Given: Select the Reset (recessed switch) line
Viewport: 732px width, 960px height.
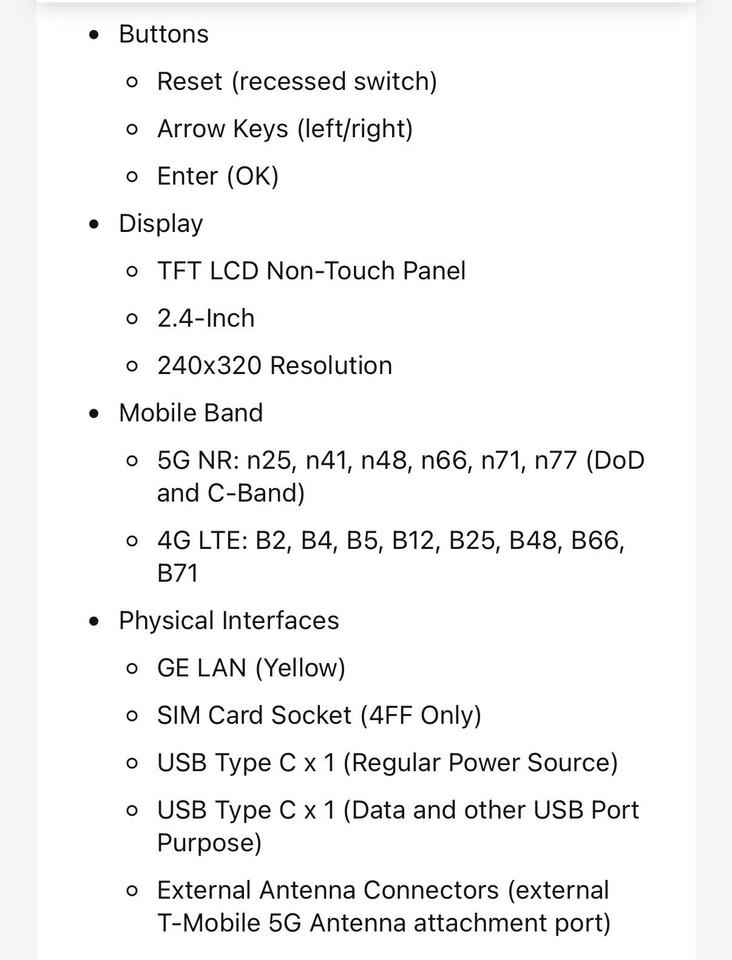Looking at the screenshot, I should tap(297, 81).
